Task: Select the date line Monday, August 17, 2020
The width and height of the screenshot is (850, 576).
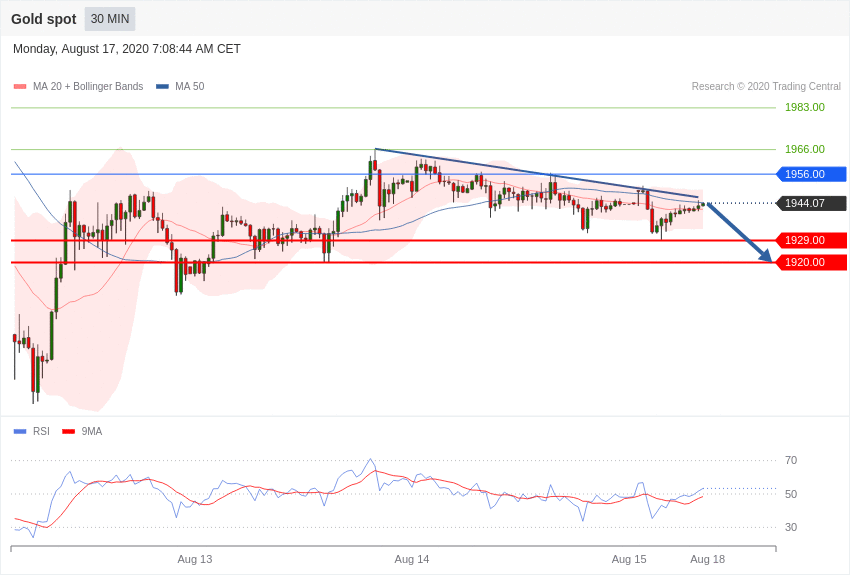Action: 127,49
